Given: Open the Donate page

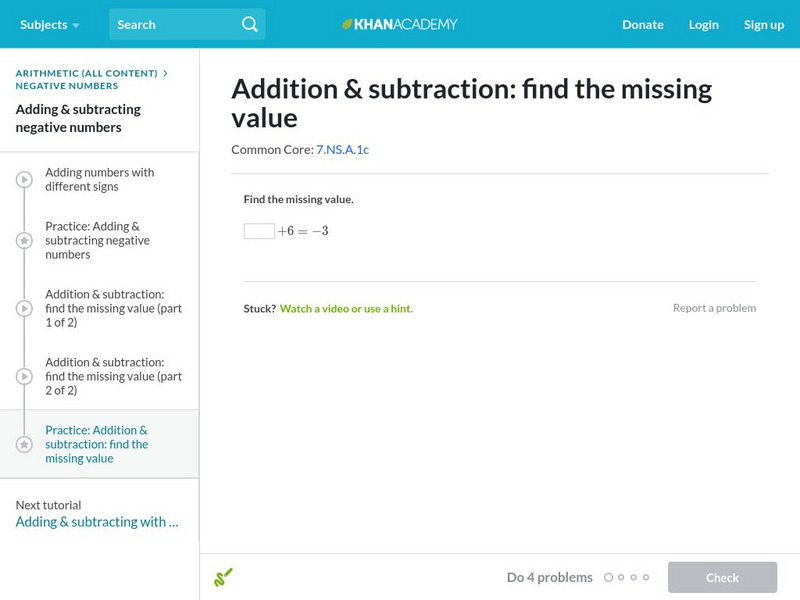Looking at the screenshot, I should click(x=642, y=24).
